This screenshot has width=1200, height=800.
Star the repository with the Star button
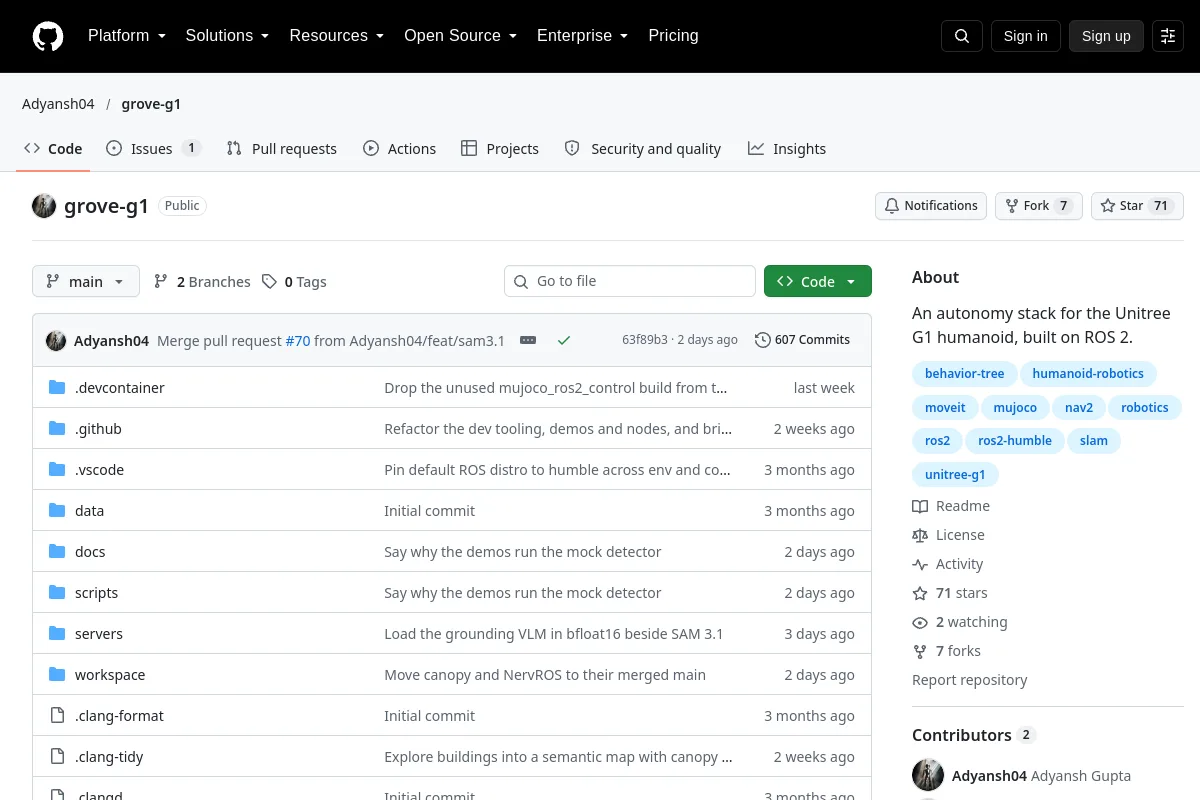click(x=1137, y=206)
